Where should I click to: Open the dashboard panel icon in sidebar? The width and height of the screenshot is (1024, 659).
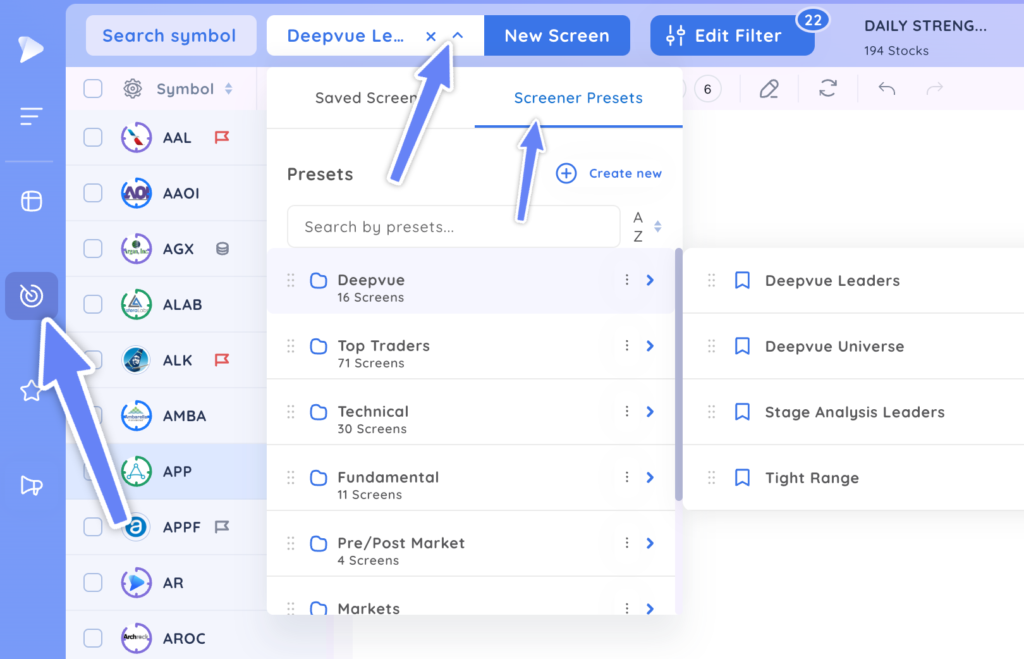click(x=31, y=200)
